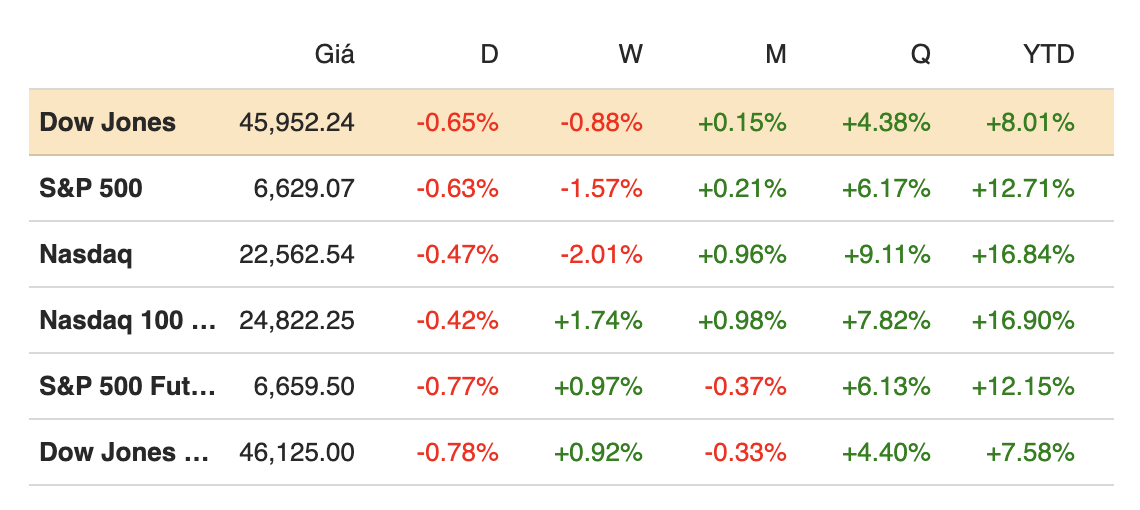This screenshot has height=510, width=1140.
Task: Click the M monthly column header
Action: point(776,54)
